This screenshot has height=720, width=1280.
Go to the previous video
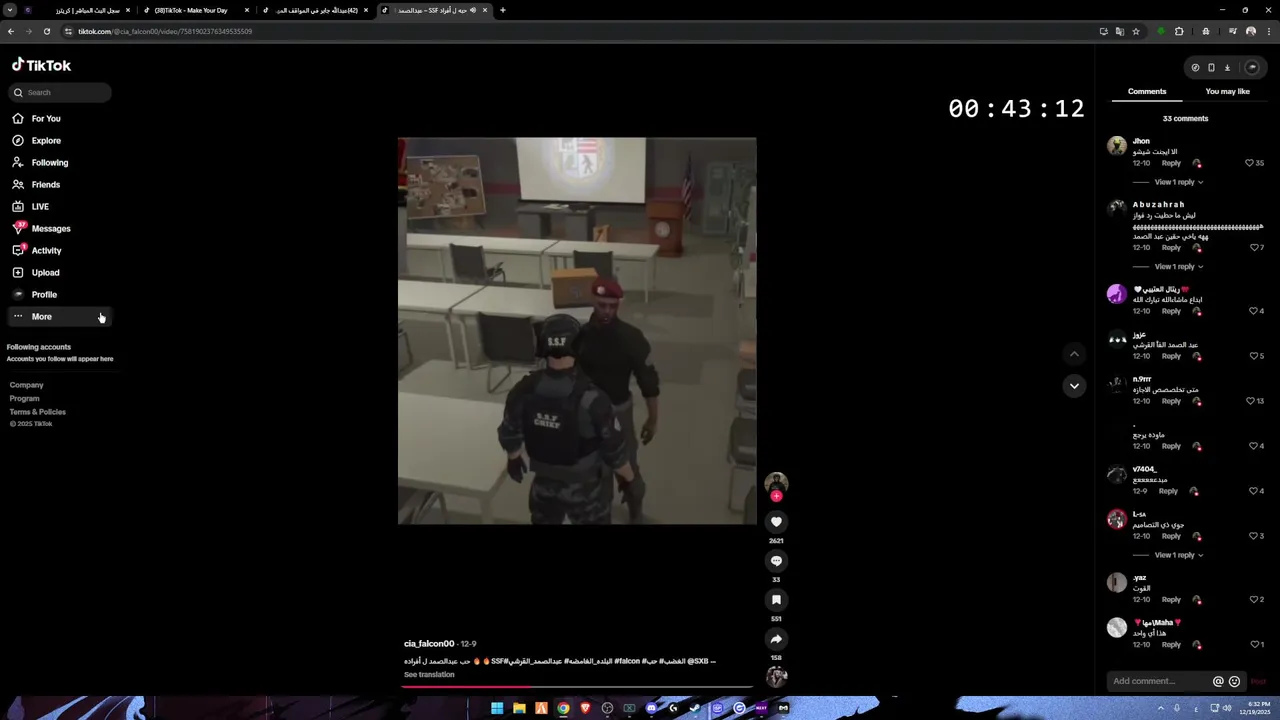point(1074,353)
